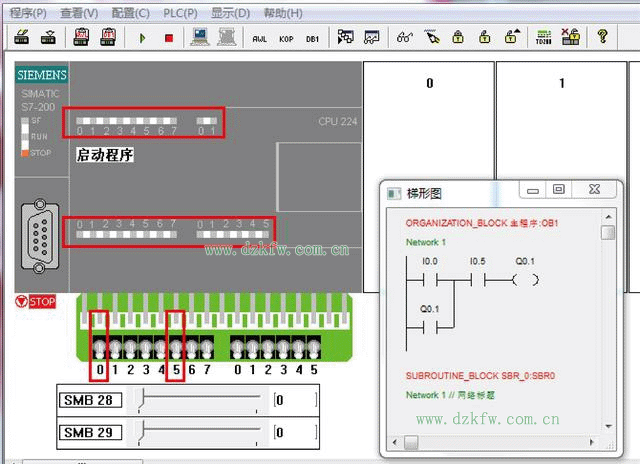This screenshot has width=640, height=464.
Task: Toggle input switch 5 in first group
Action: (x=175, y=347)
